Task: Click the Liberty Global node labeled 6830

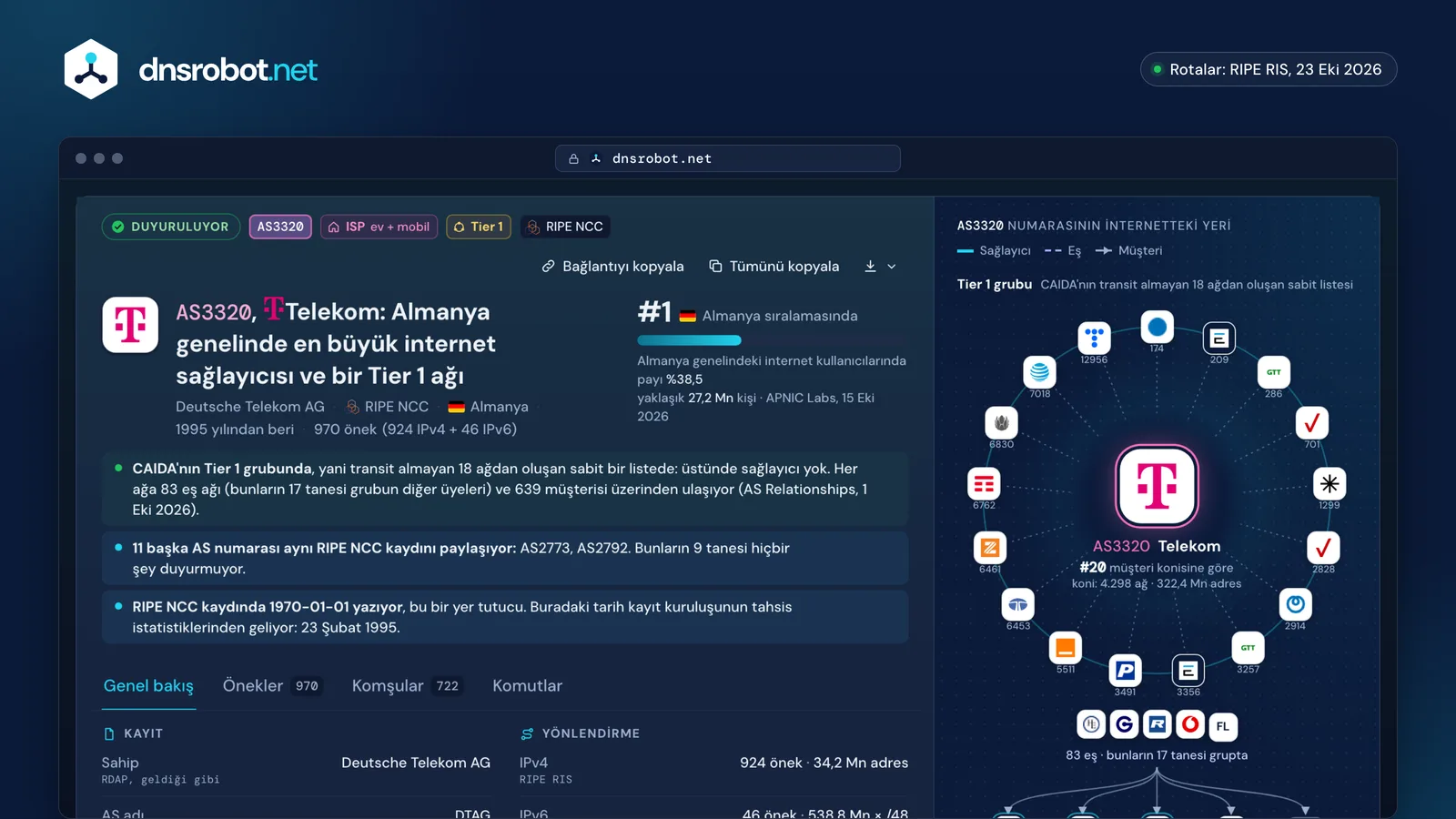Action: [x=1001, y=422]
